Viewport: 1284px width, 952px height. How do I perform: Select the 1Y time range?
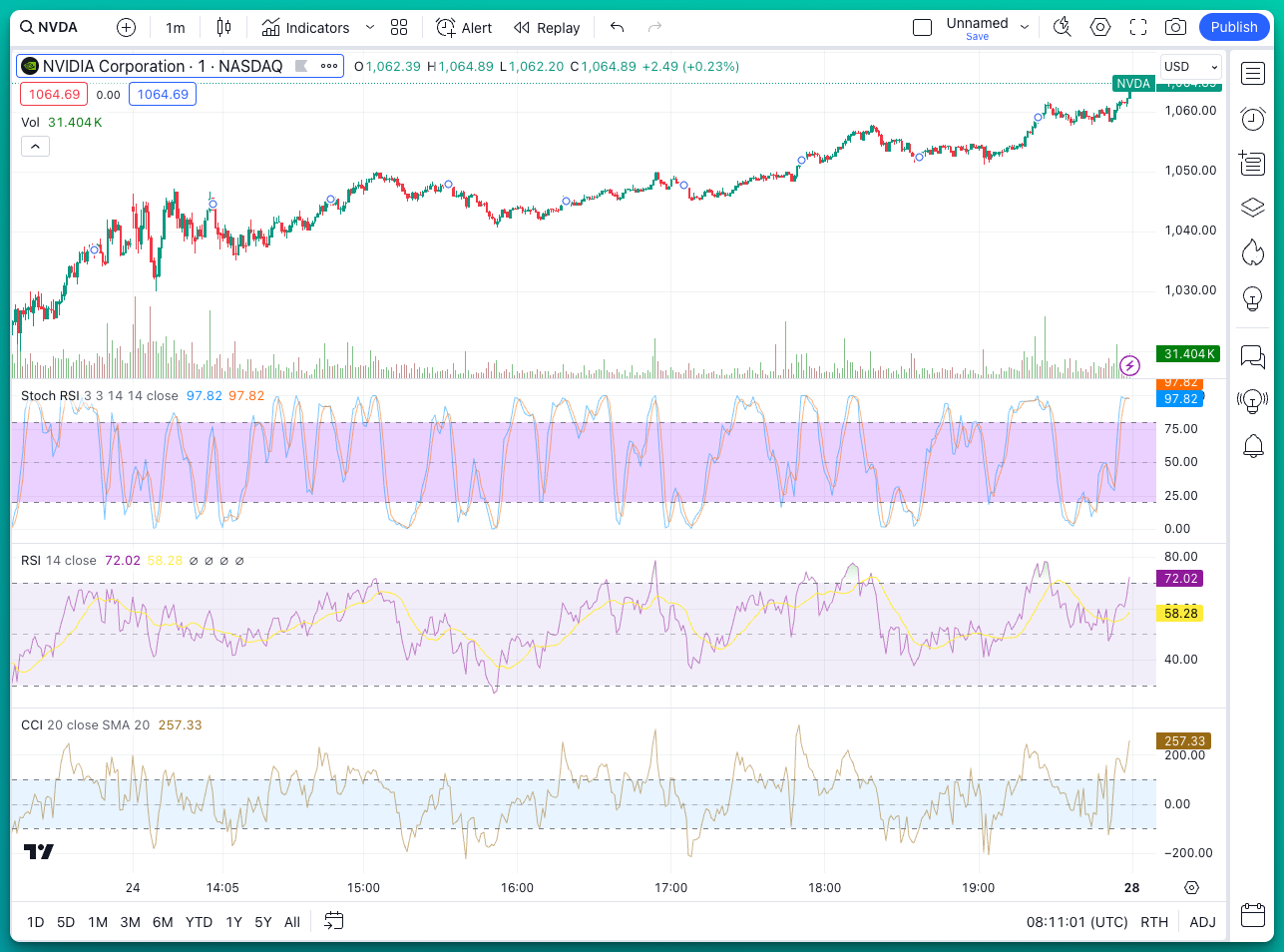(x=233, y=922)
